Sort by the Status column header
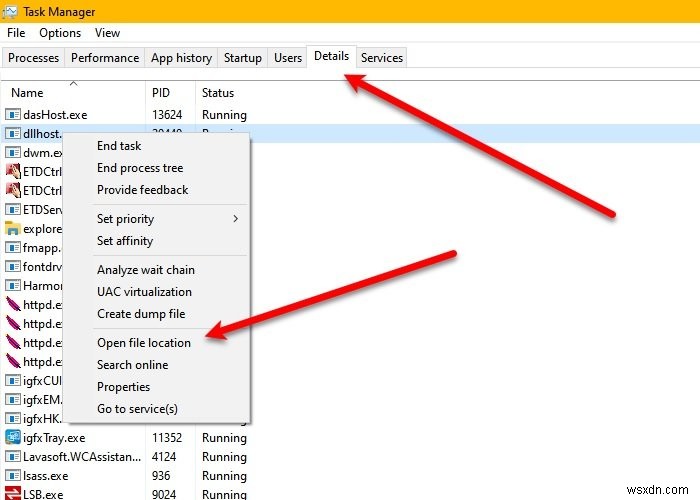This screenshot has width=700, height=500. [x=217, y=92]
